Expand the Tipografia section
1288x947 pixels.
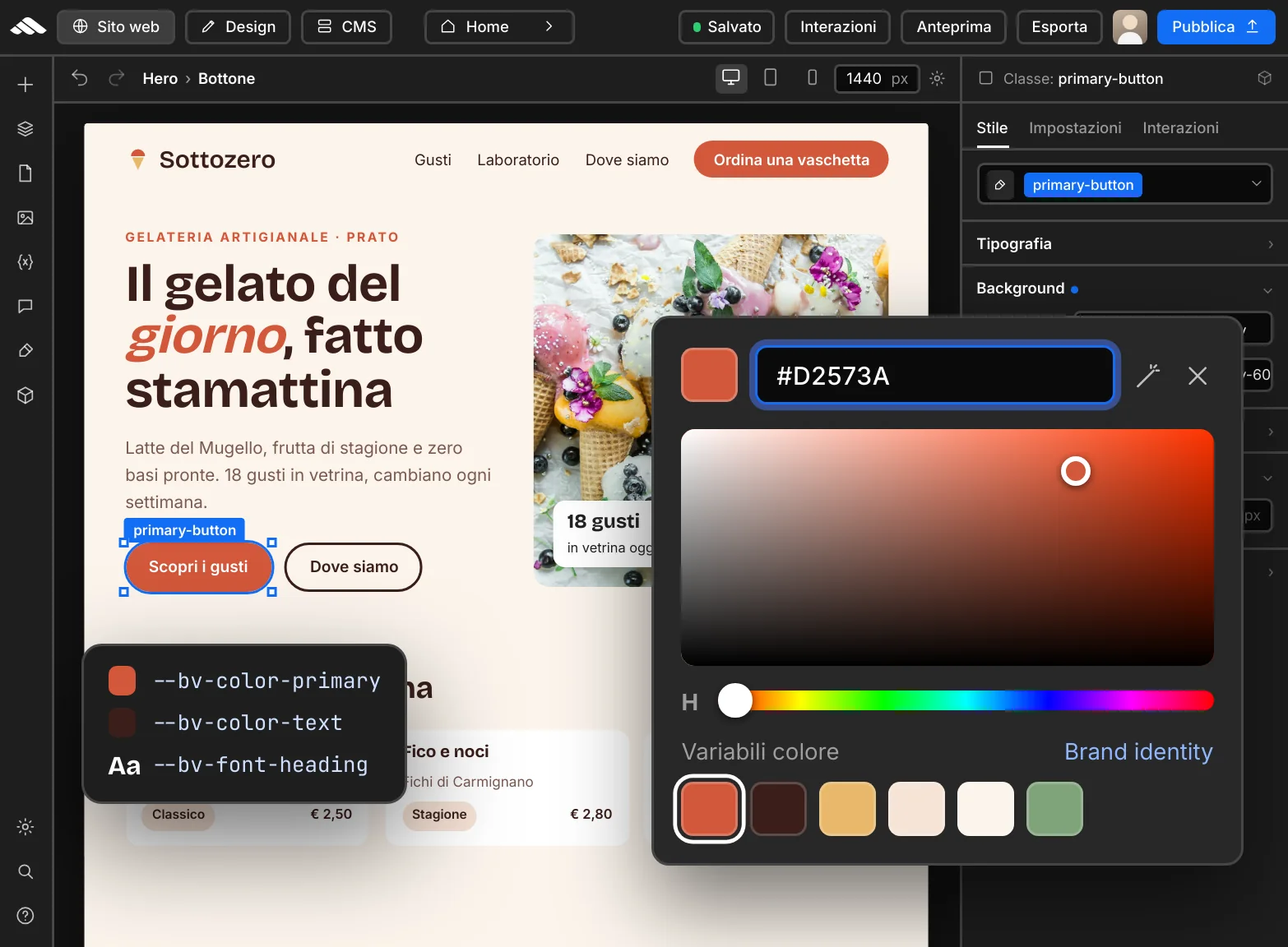[1124, 243]
